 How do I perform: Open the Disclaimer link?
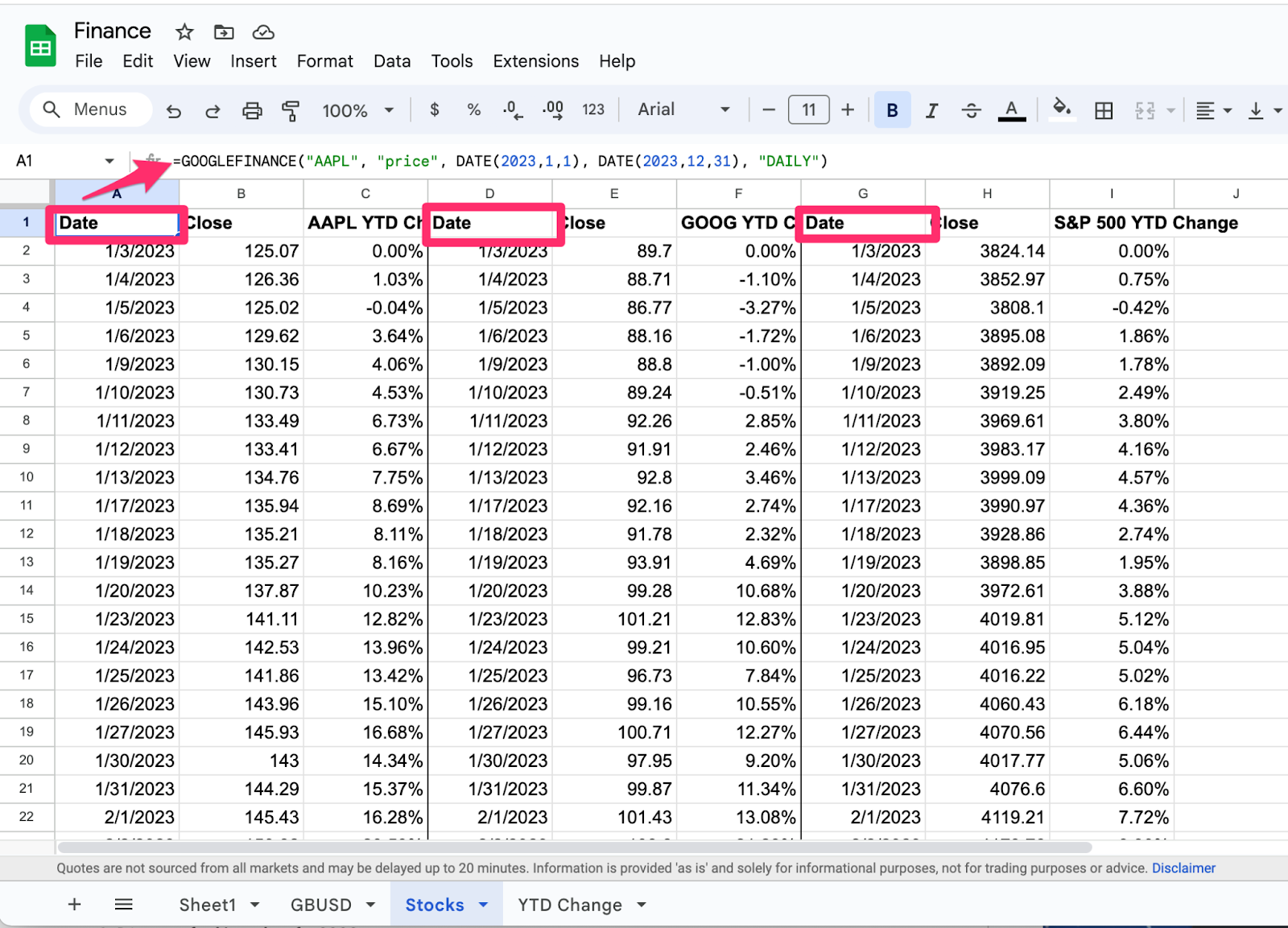[1183, 868]
